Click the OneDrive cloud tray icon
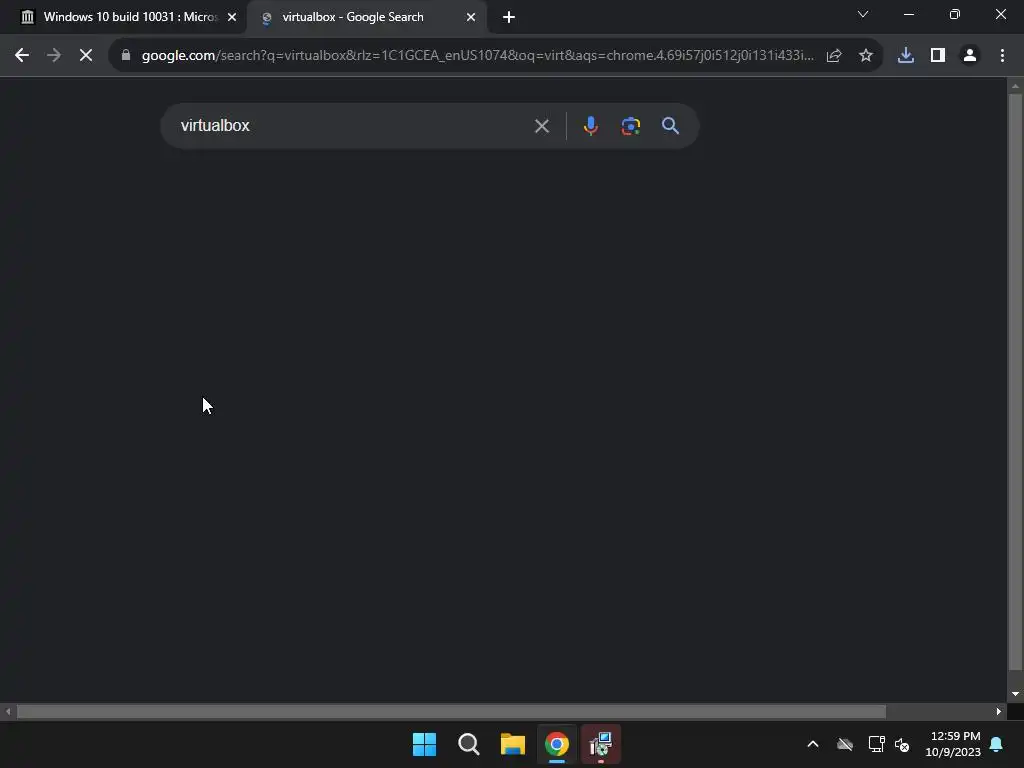1024x768 pixels. point(845,744)
